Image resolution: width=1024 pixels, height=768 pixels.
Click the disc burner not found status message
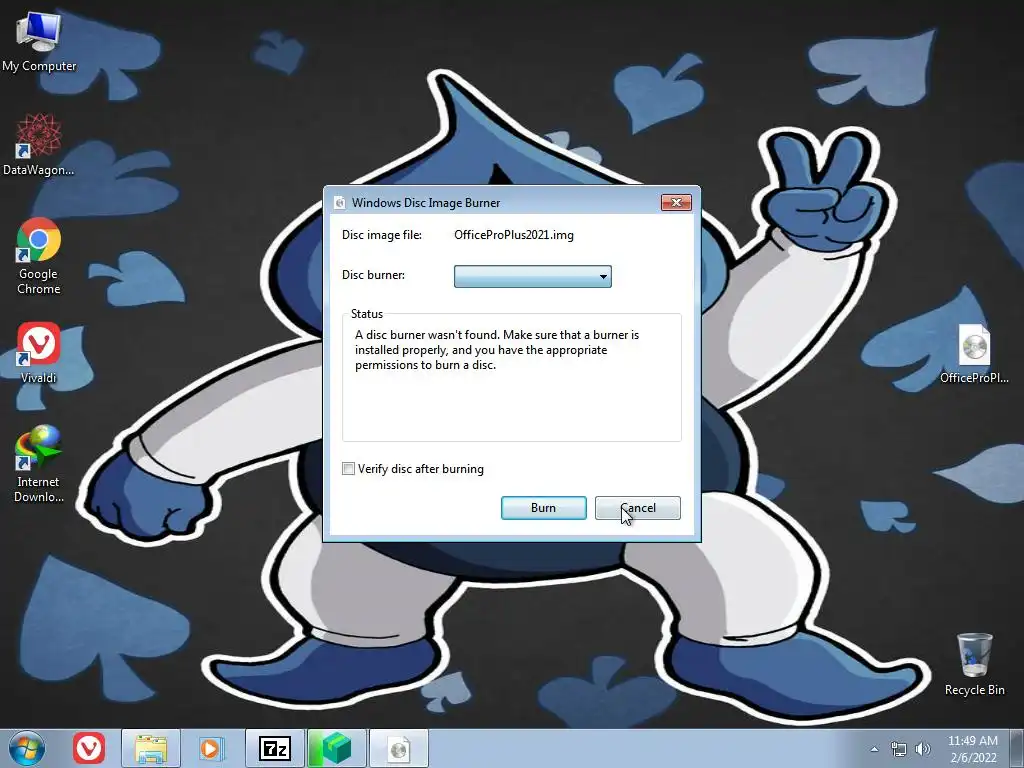(x=497, y=350)
